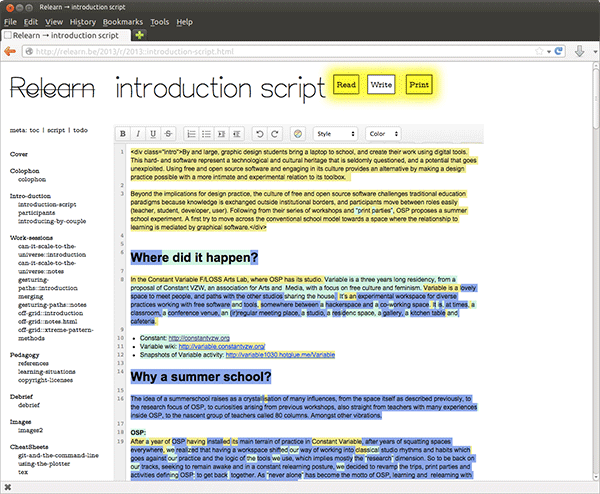
Task: Toggle underline formatting in editor toolbar
Action: point(153,134)
